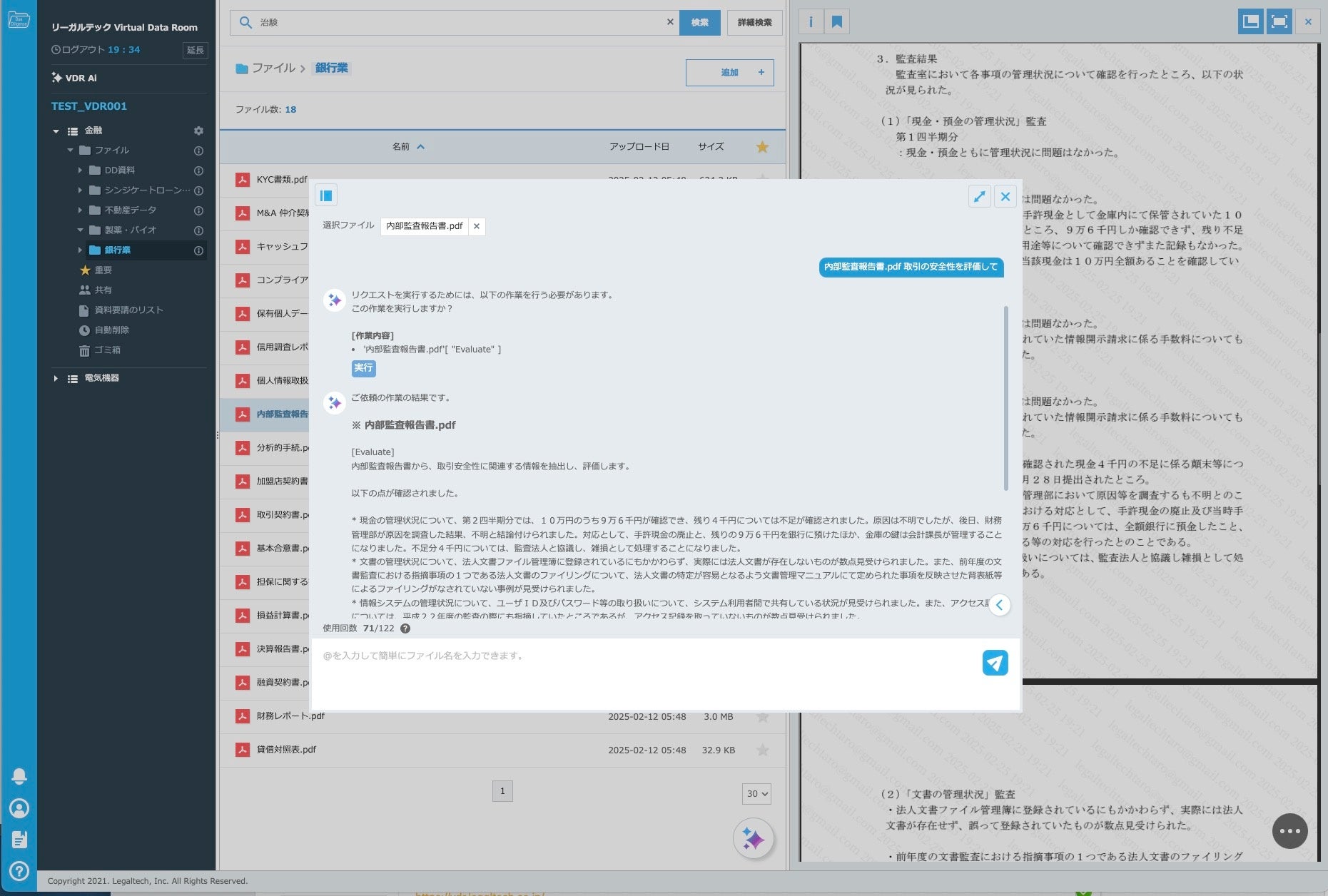Expand the AI chat dialog
The height and width of the screenshot is (896, 1328).
979,196
